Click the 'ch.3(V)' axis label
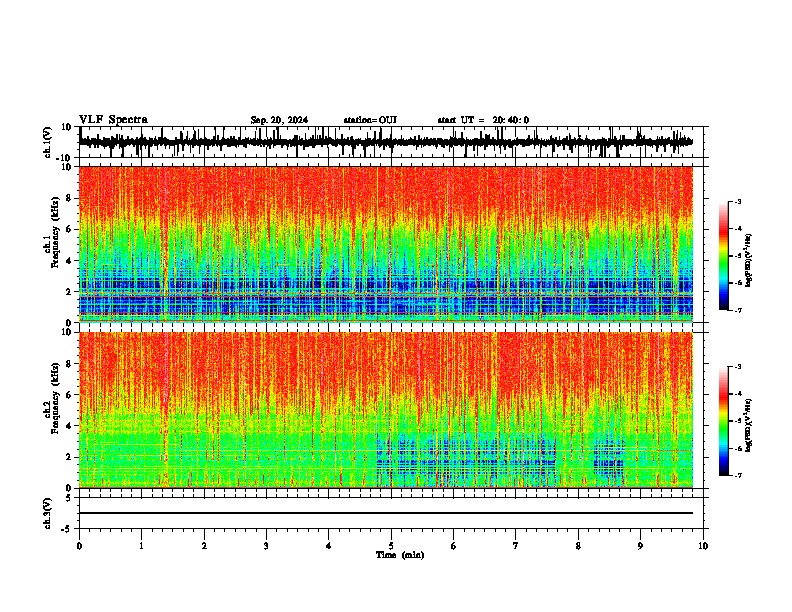This screenshot has height=612, width=792. [x=48, y=513]
